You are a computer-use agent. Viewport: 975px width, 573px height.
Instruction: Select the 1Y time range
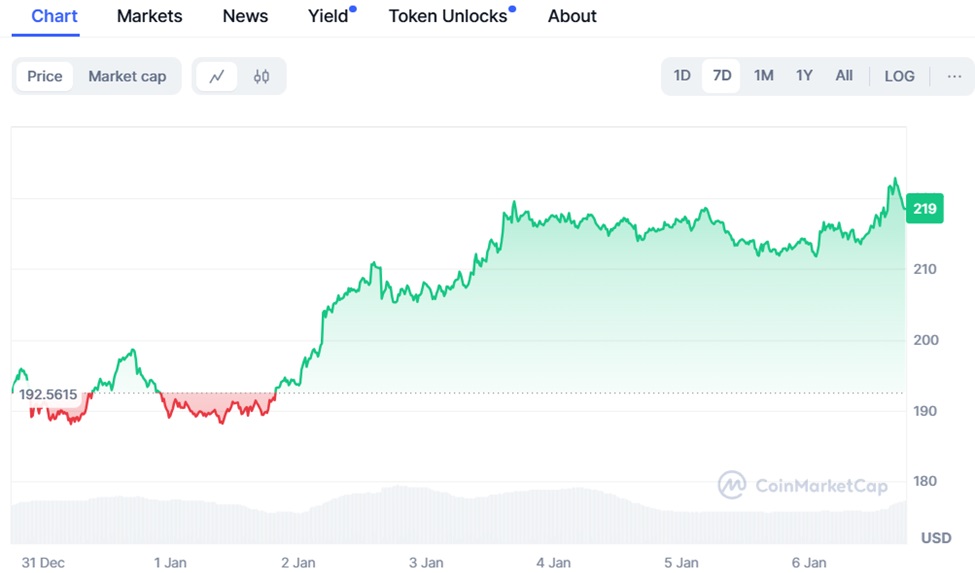804,76
